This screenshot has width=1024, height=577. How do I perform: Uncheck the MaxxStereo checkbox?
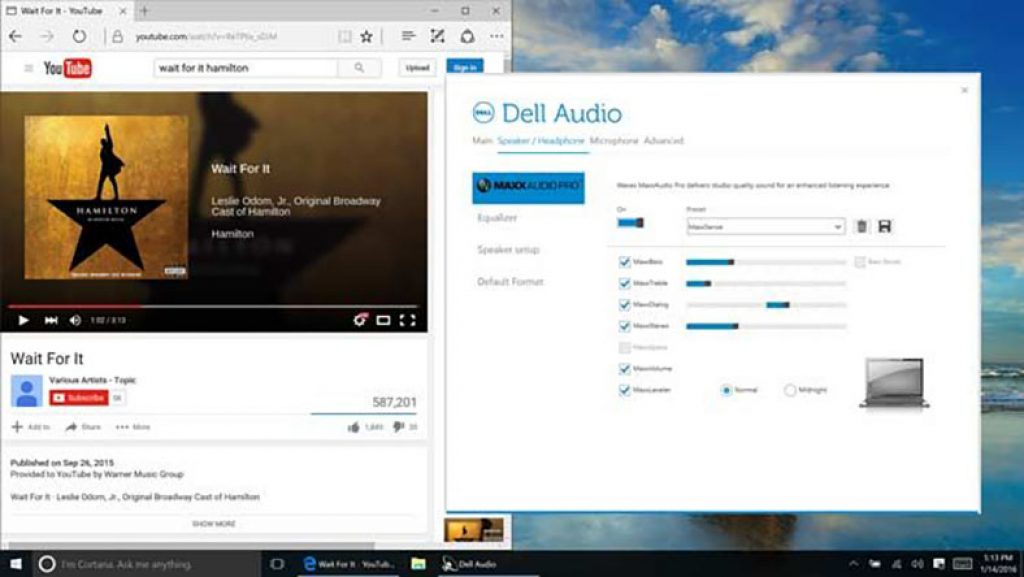pyautogui.click(x=624, y=326)
